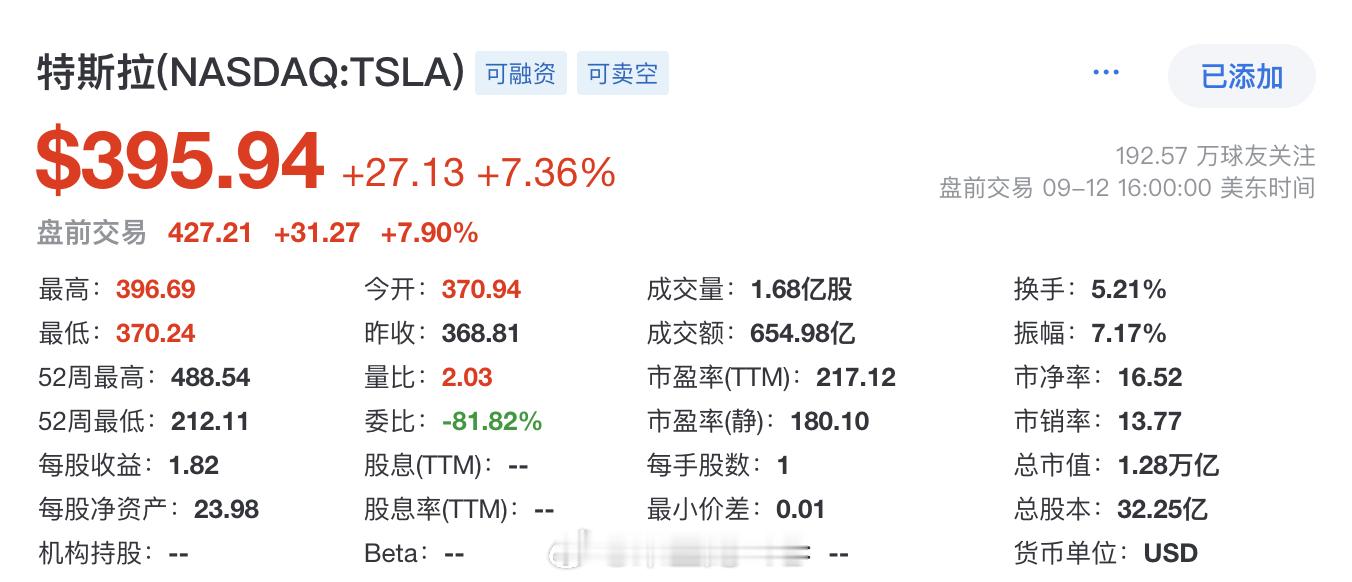
Task: Click the 盘前交易 09-12 timestamp text
Action: (1127, 188)
